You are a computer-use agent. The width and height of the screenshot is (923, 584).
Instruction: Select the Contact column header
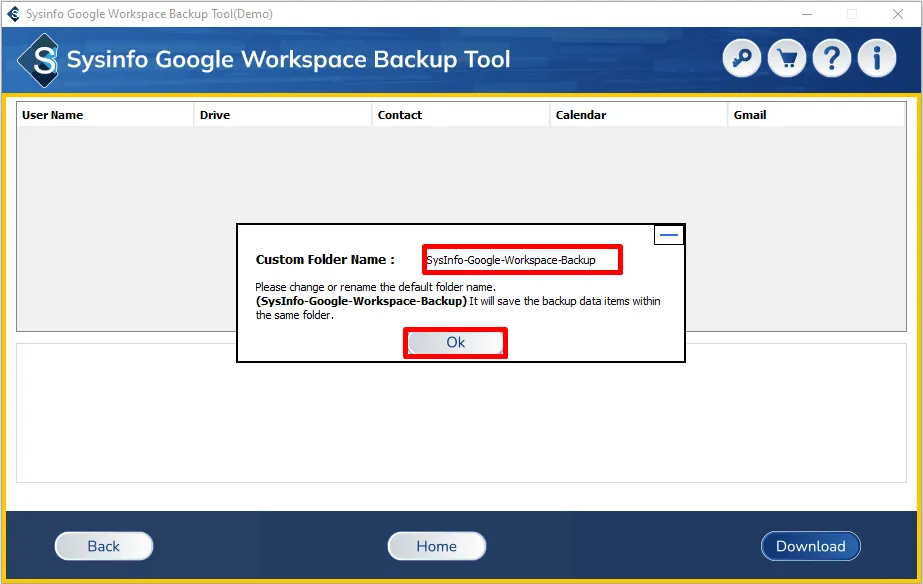click(x=461, y=115)
